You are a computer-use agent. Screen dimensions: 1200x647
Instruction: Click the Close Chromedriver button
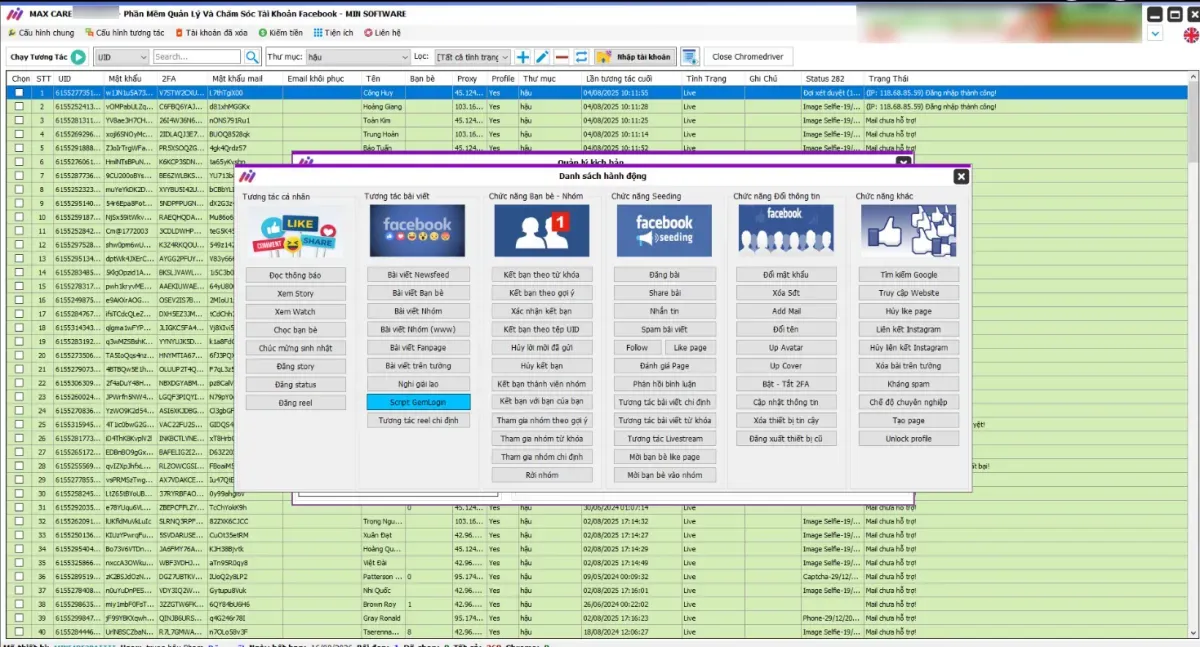(748, 57)
